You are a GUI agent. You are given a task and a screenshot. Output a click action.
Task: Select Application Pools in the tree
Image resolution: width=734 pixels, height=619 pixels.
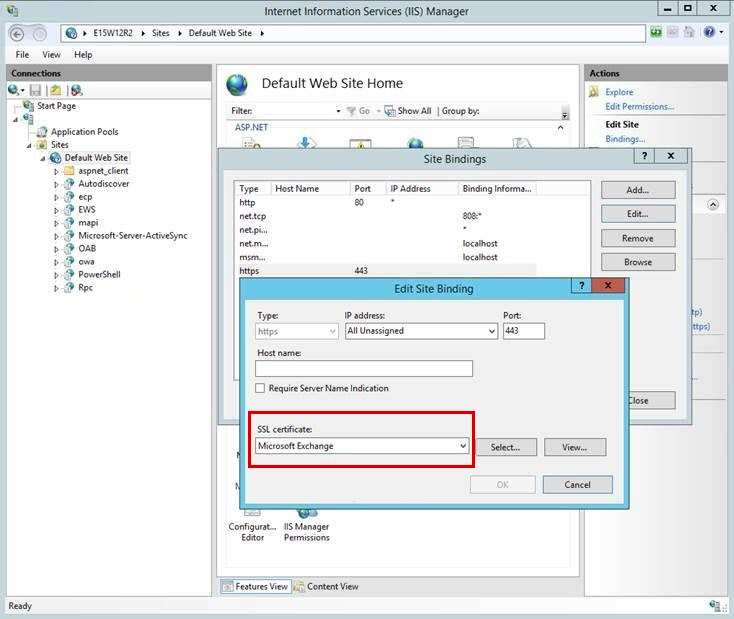tap(84, 132)
